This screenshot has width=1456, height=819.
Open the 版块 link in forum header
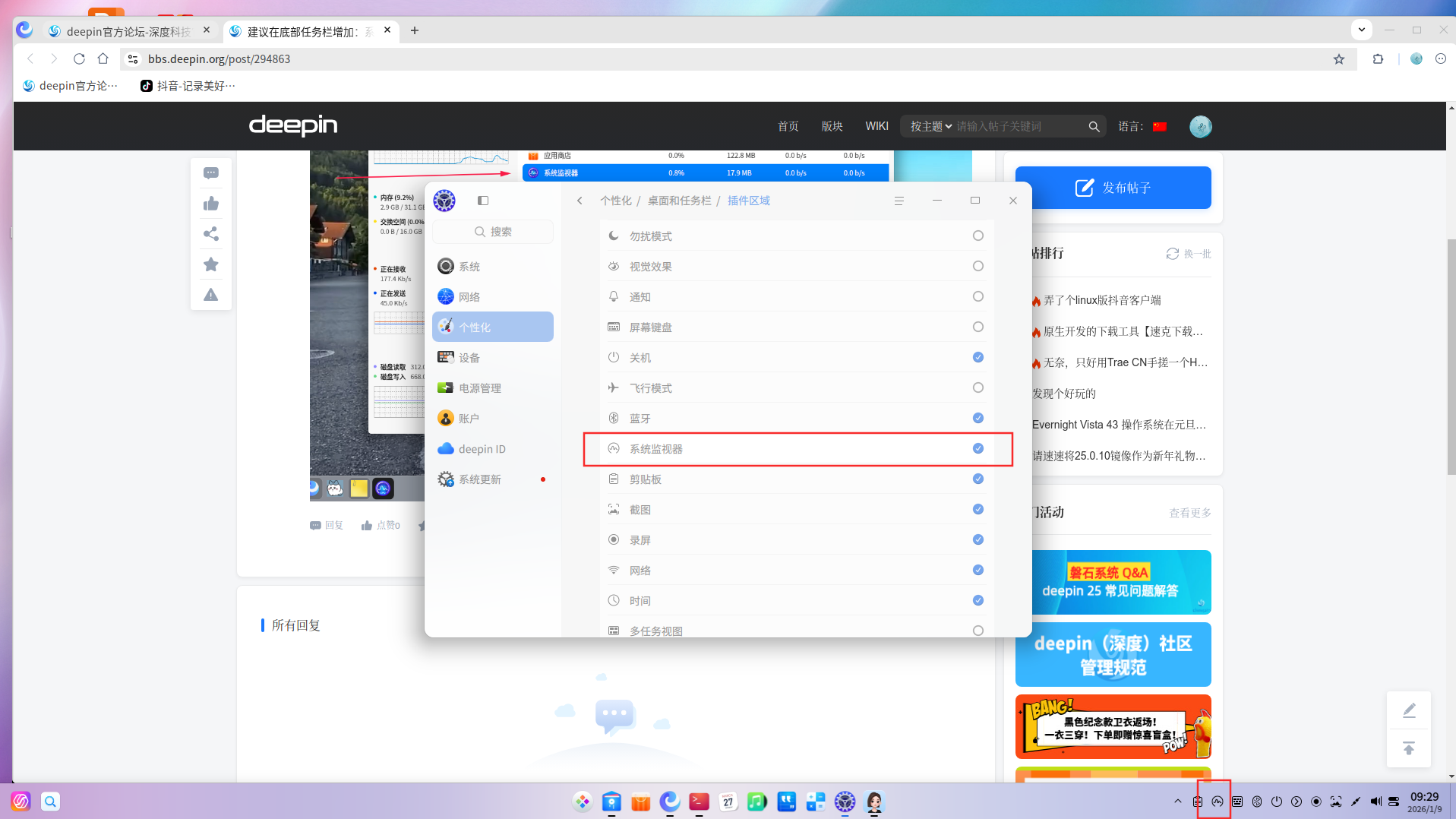(x=832, y=127)
